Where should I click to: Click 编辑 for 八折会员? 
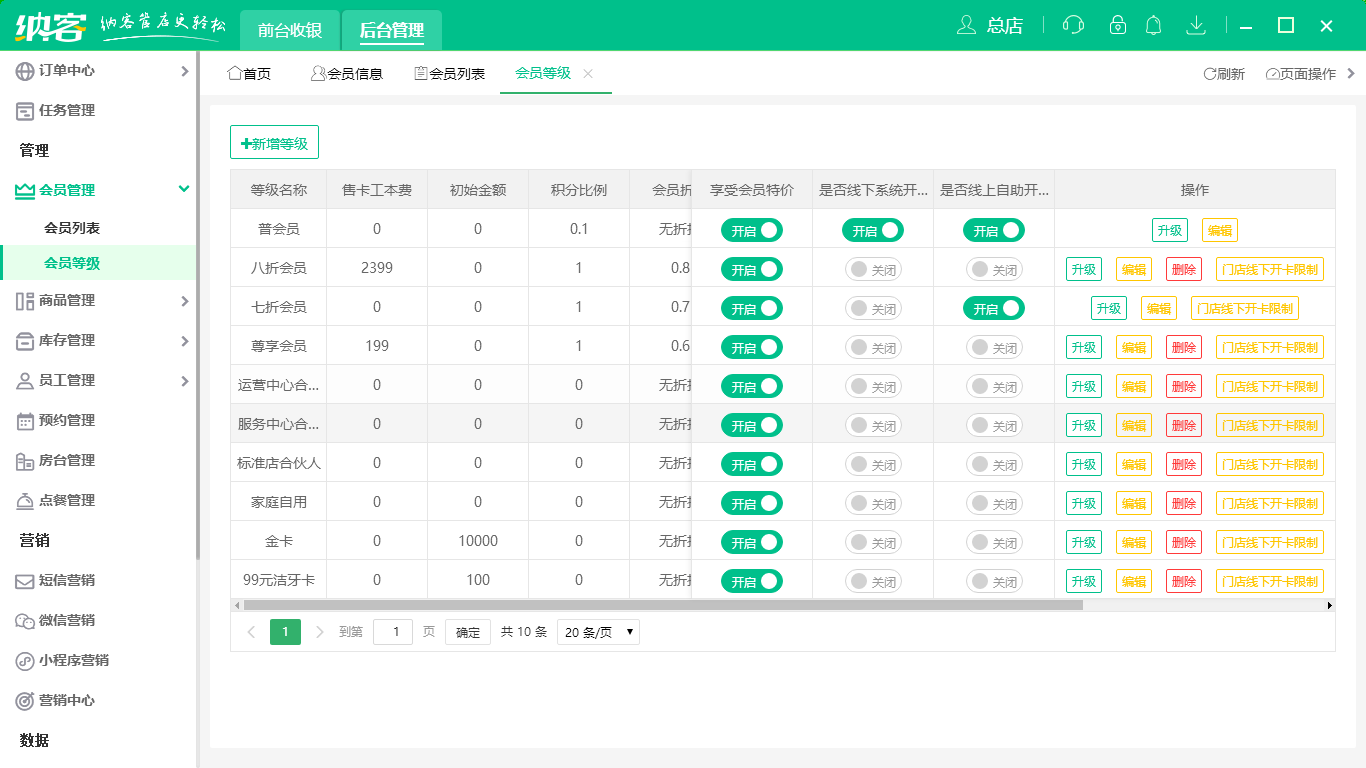pos(1133,269)
